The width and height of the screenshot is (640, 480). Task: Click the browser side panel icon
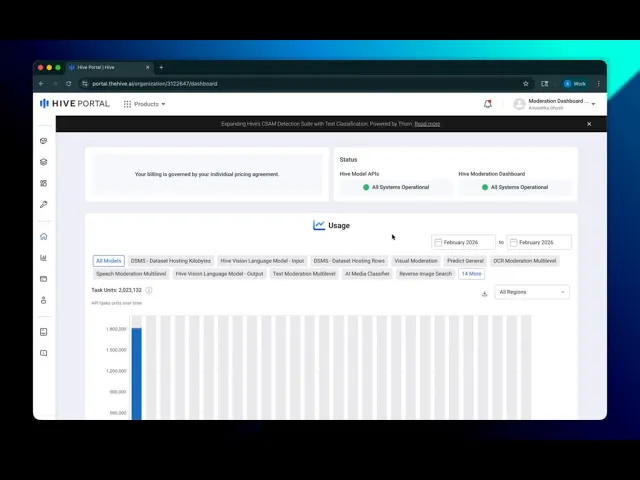tap(544, 84)
